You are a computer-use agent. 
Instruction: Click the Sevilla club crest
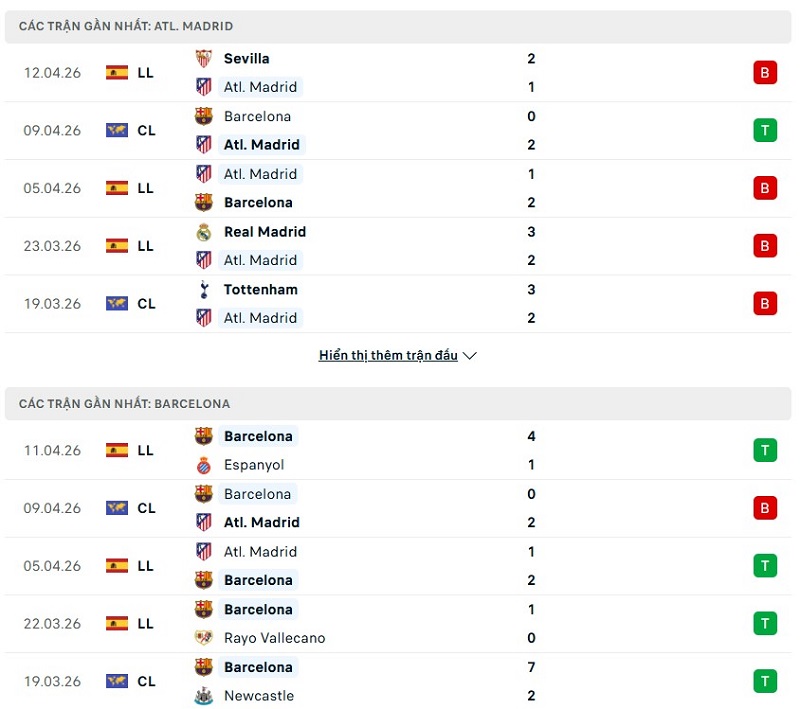203,58
